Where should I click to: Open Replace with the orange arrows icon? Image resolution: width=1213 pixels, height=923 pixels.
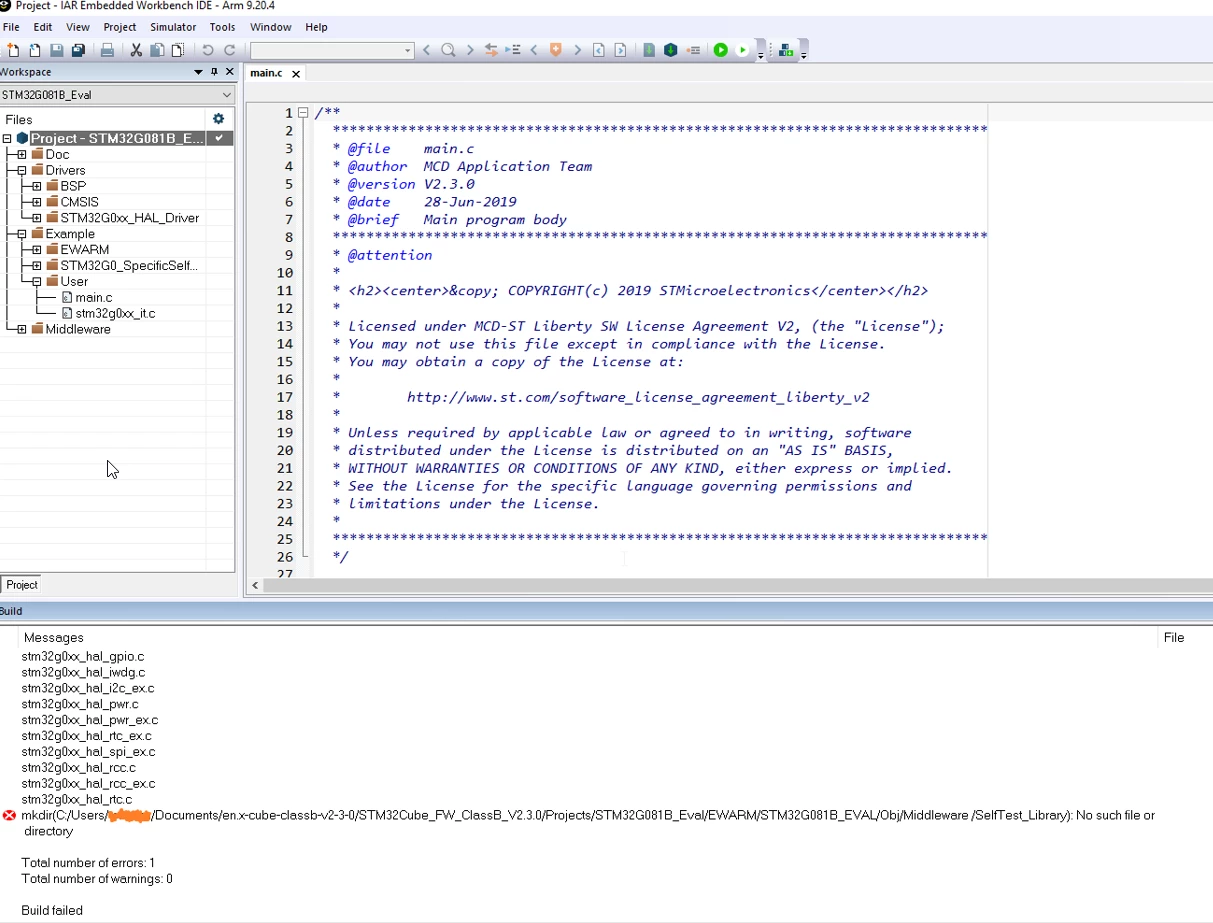pos(491,50)
